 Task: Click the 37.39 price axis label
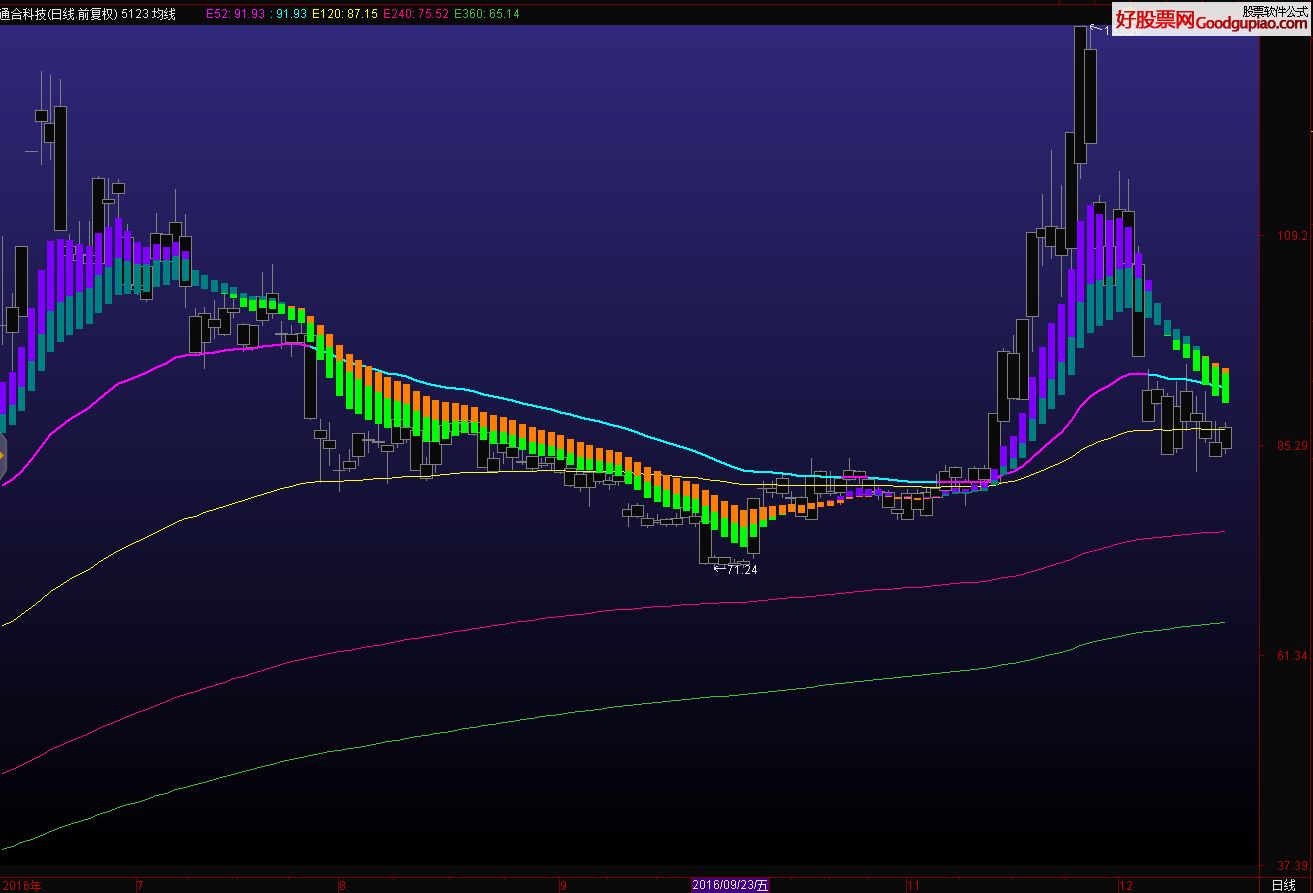coord(1293,866)
